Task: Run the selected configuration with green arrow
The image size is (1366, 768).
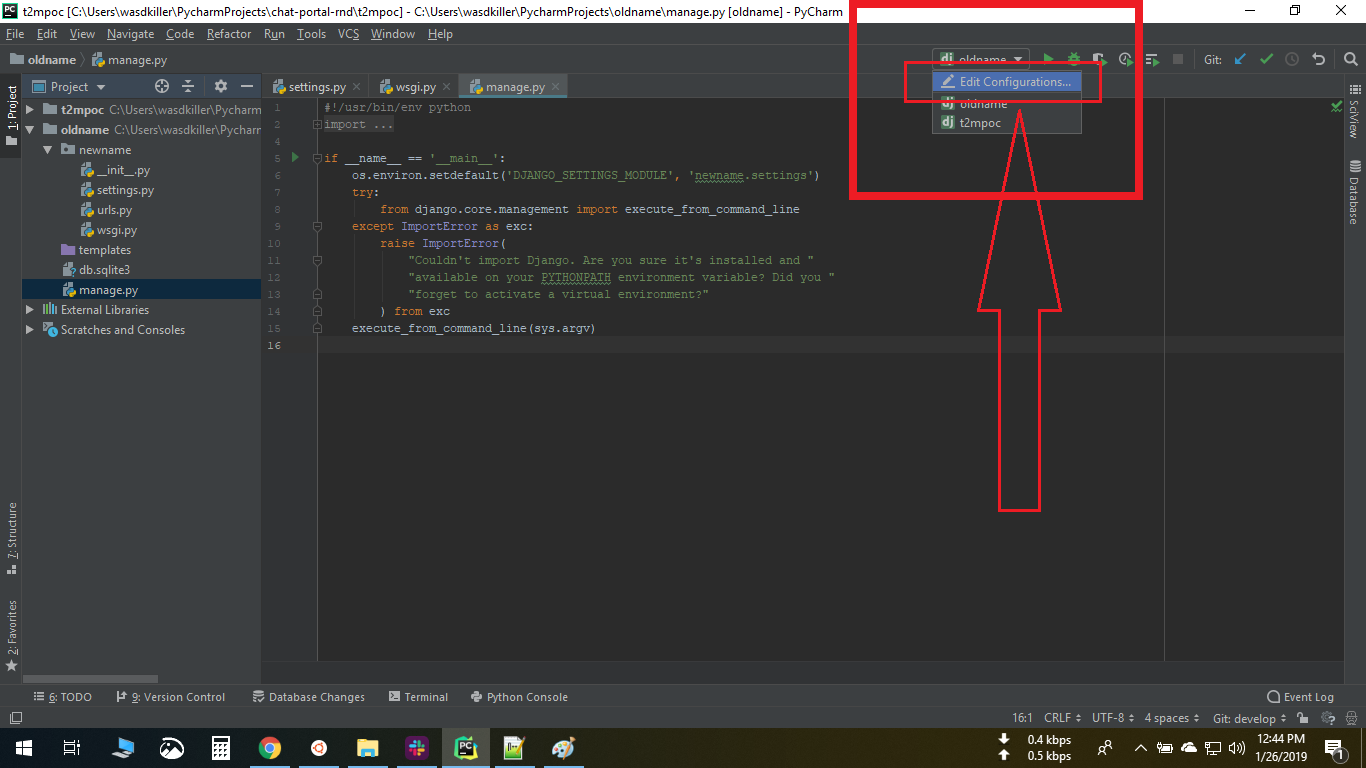Action: (1048, 60)
